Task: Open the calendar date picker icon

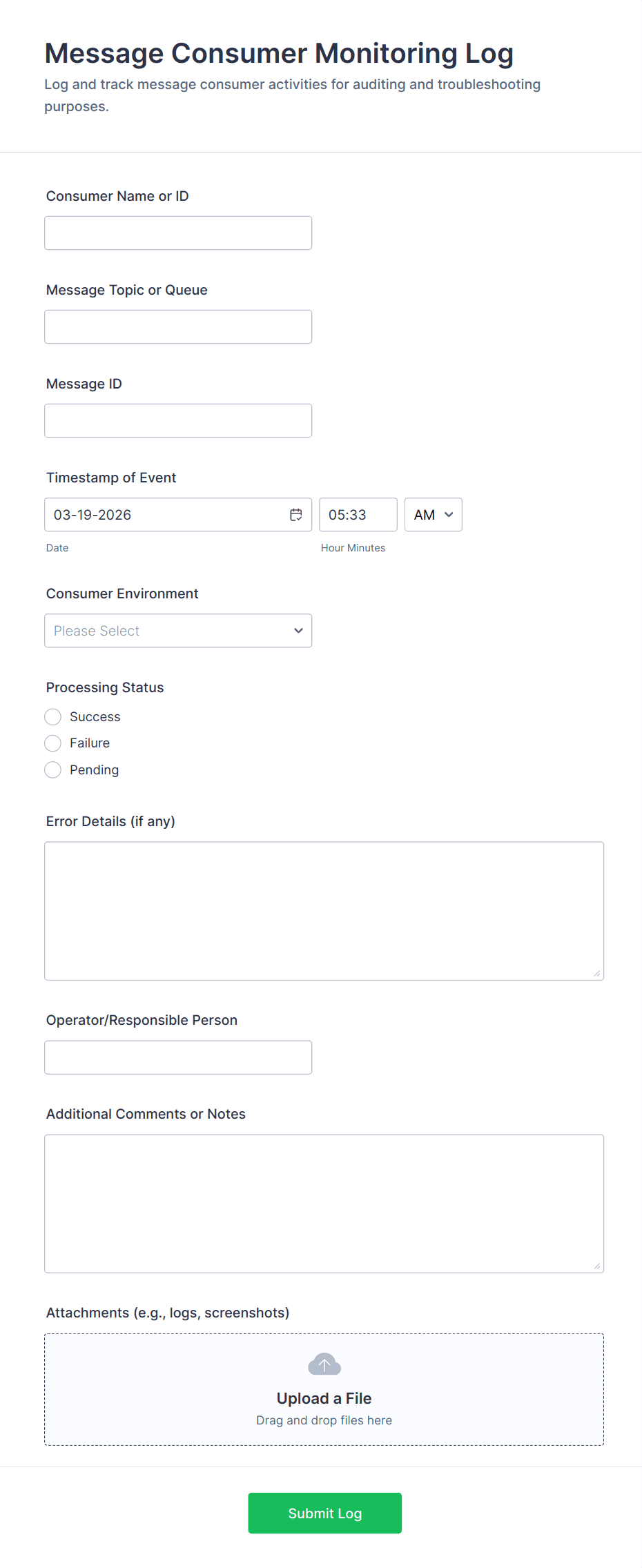Action: pos(296,515)
